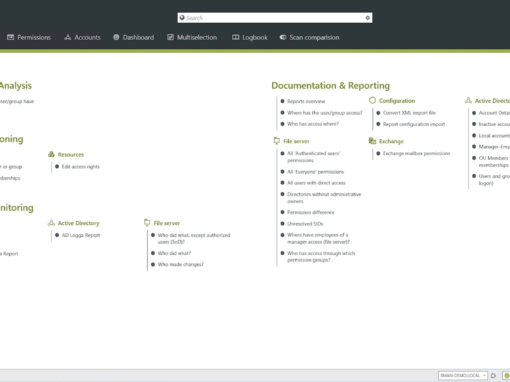Click Active Directory icon under monitoring section
Image resolution: width=510 pixels, height=382 pixels.
point(51,223)
